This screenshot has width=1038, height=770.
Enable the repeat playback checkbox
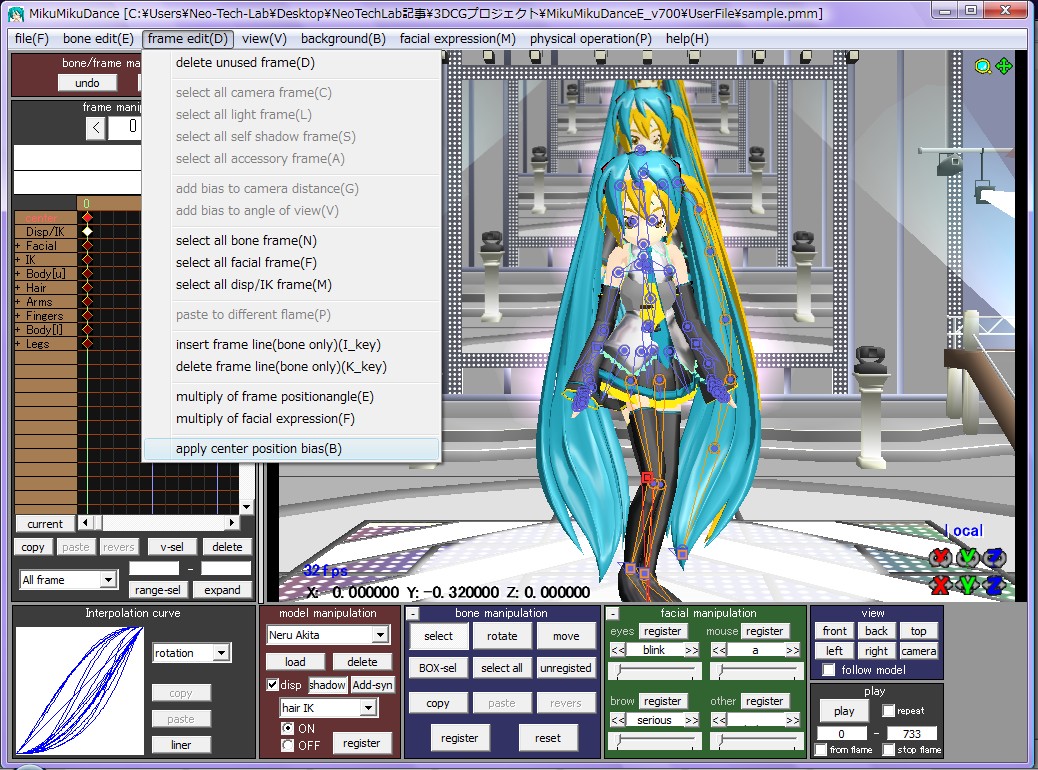point(888,710)
